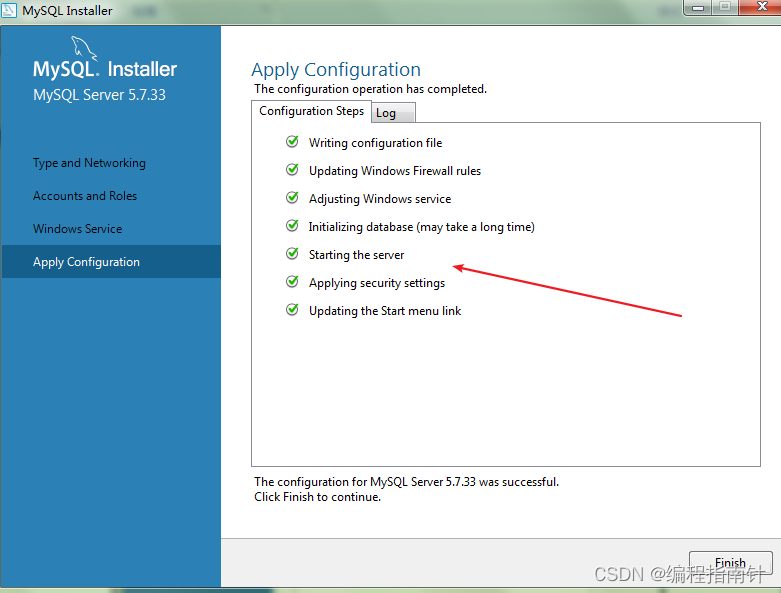Open Accounts and Roles step
Viewport: 781px width, 593px height.
pos(85,196)
